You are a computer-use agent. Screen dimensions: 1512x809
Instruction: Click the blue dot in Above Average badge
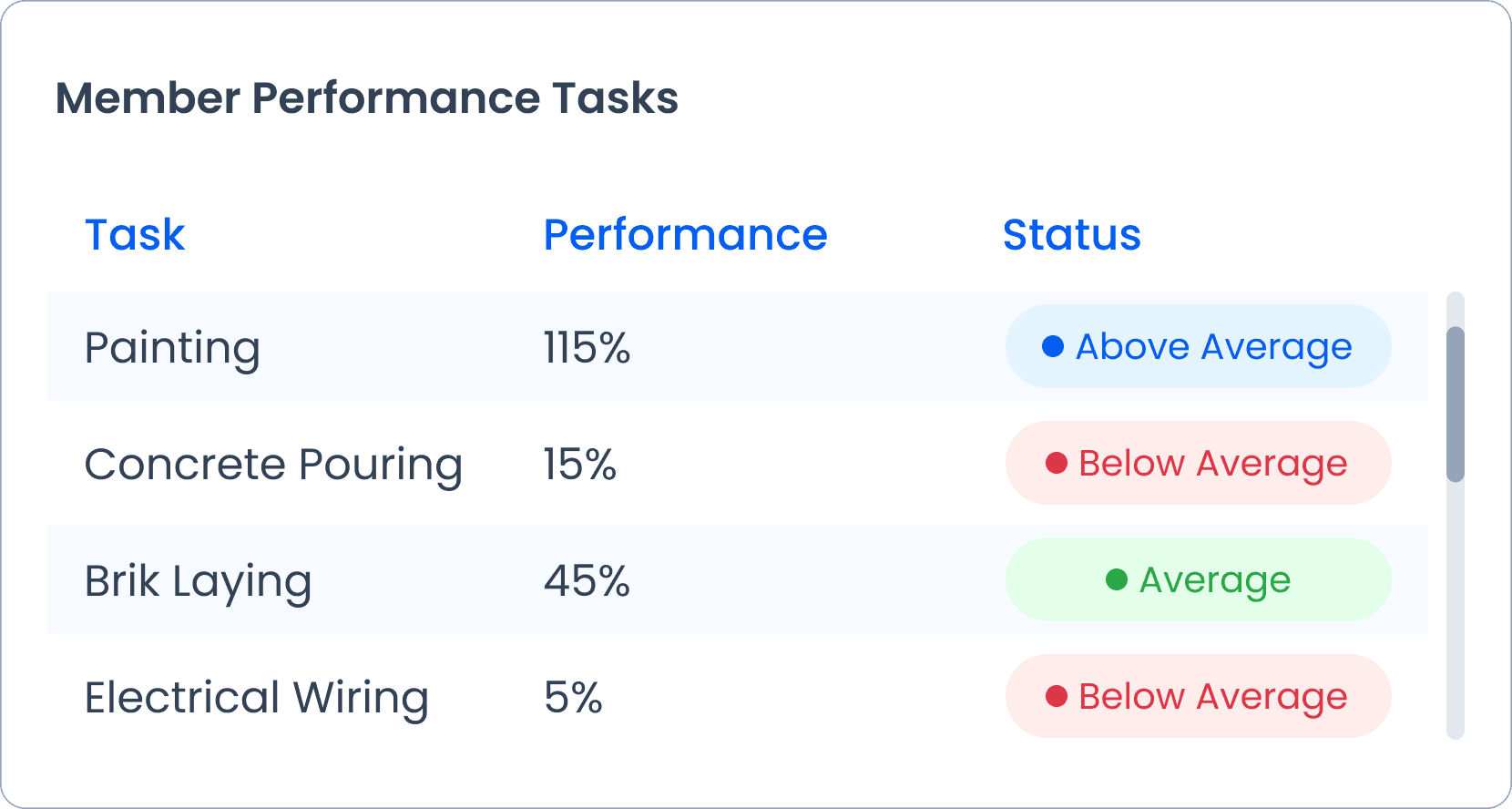coord(1052,346)
